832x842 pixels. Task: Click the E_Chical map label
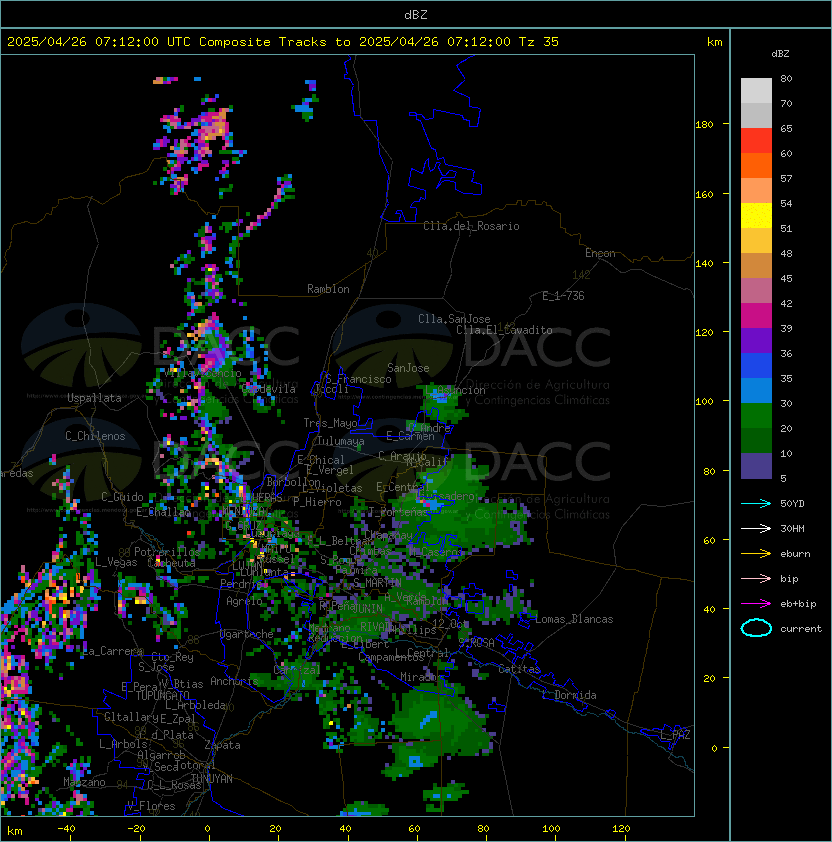[321, 460]
